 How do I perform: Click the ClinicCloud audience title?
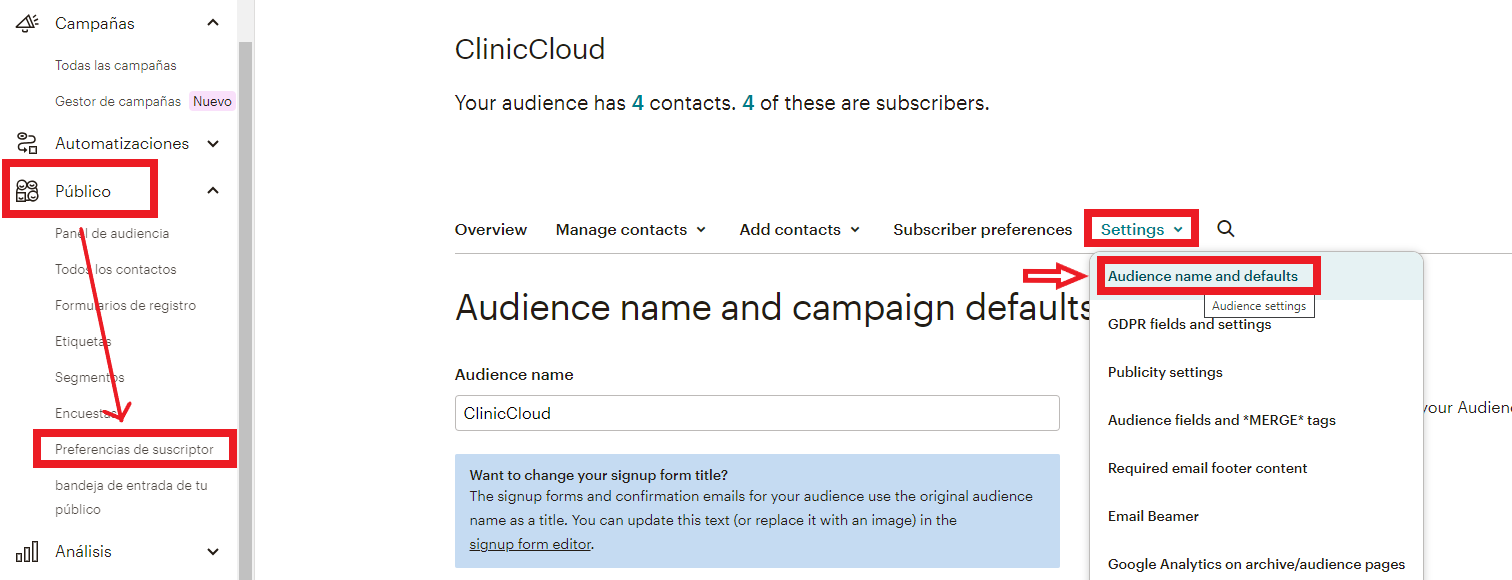click(x=530, y=49)
